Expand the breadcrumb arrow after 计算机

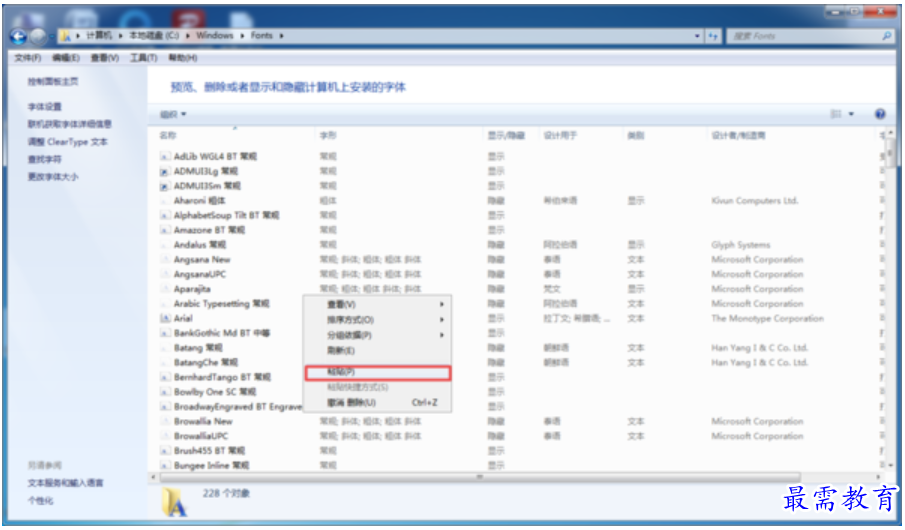[121, 36]
